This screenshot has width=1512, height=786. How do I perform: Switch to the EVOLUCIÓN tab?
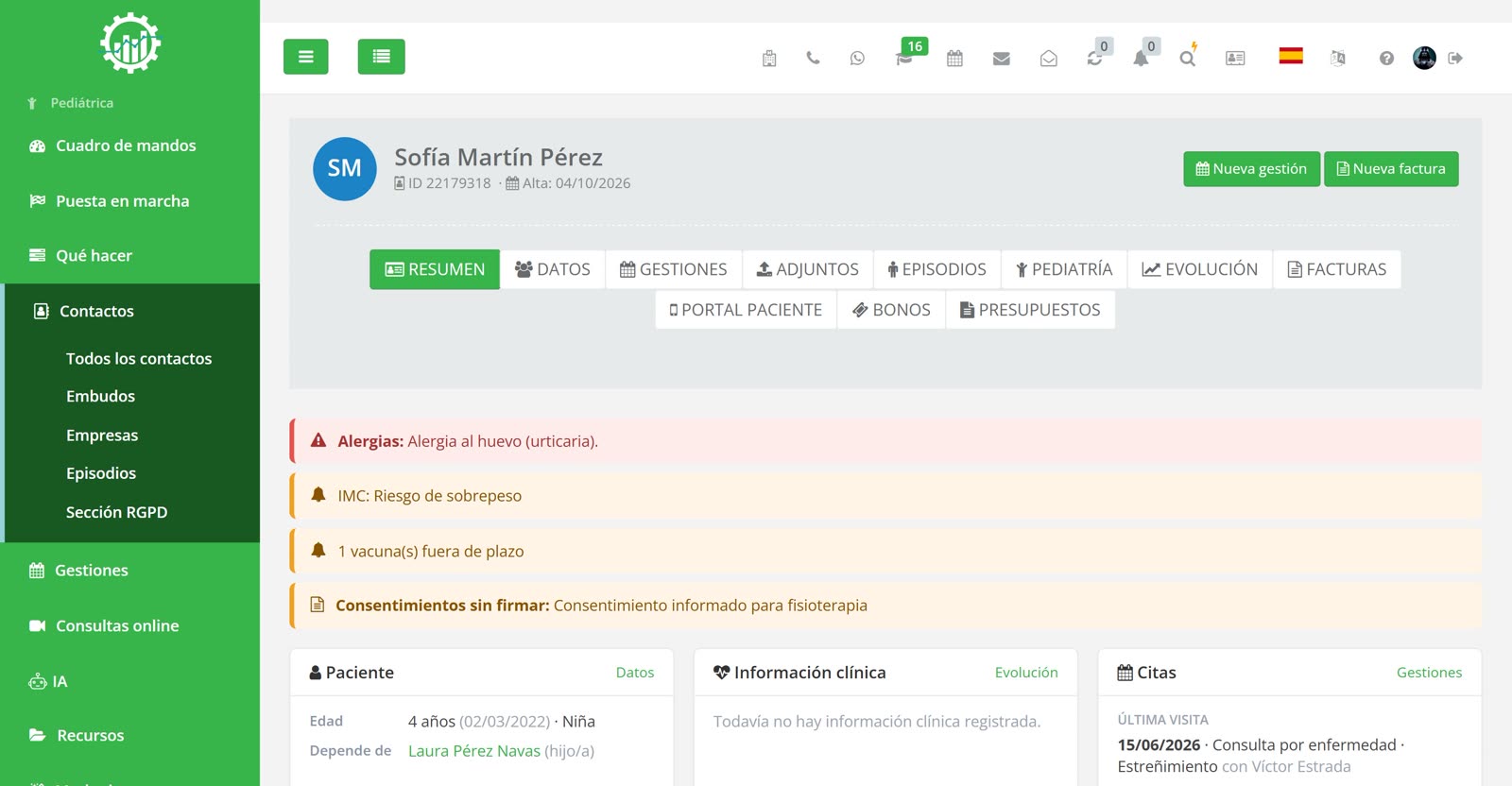click(1200, 269)
